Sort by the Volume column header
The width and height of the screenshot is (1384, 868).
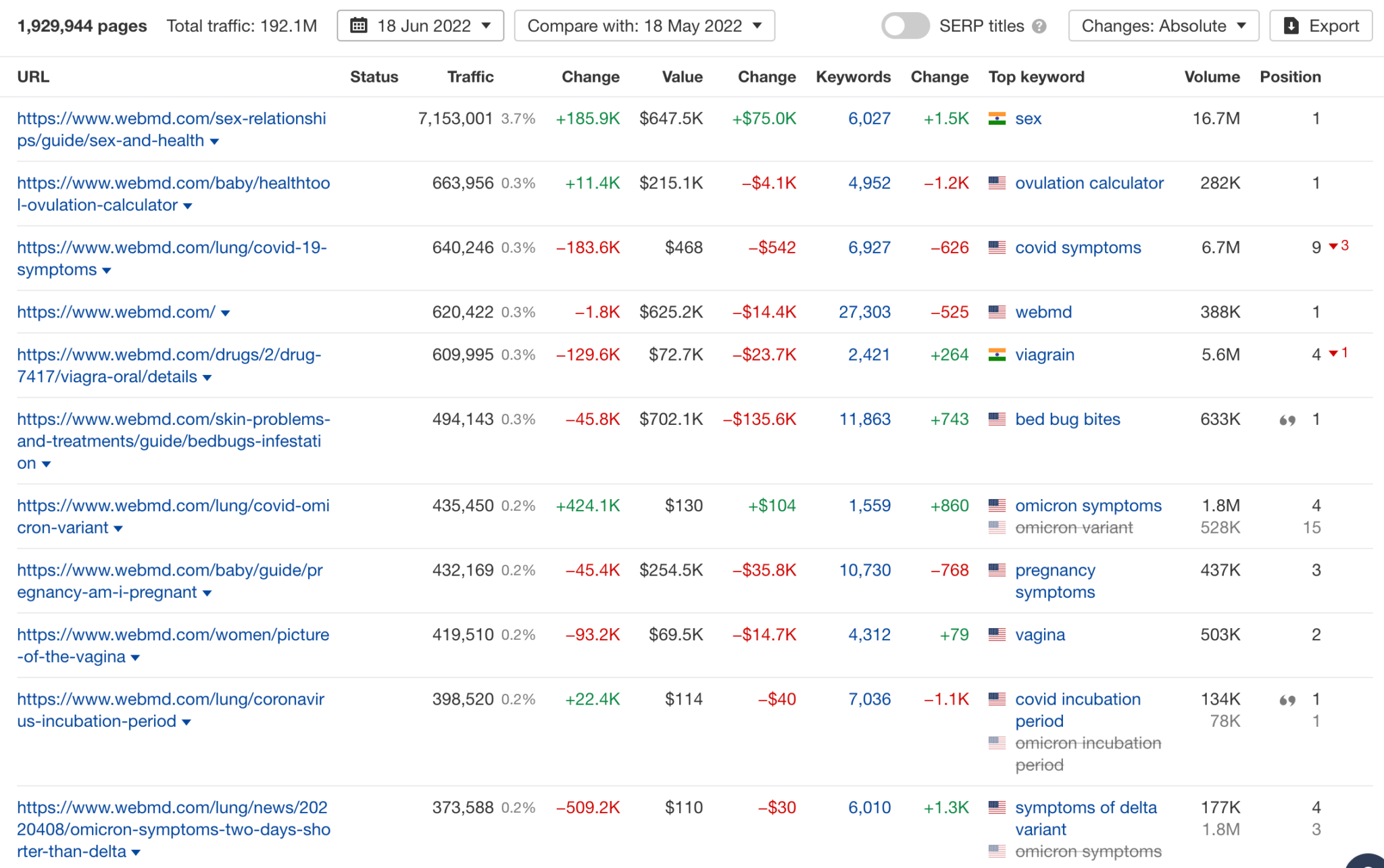(x=1212, y=77)
